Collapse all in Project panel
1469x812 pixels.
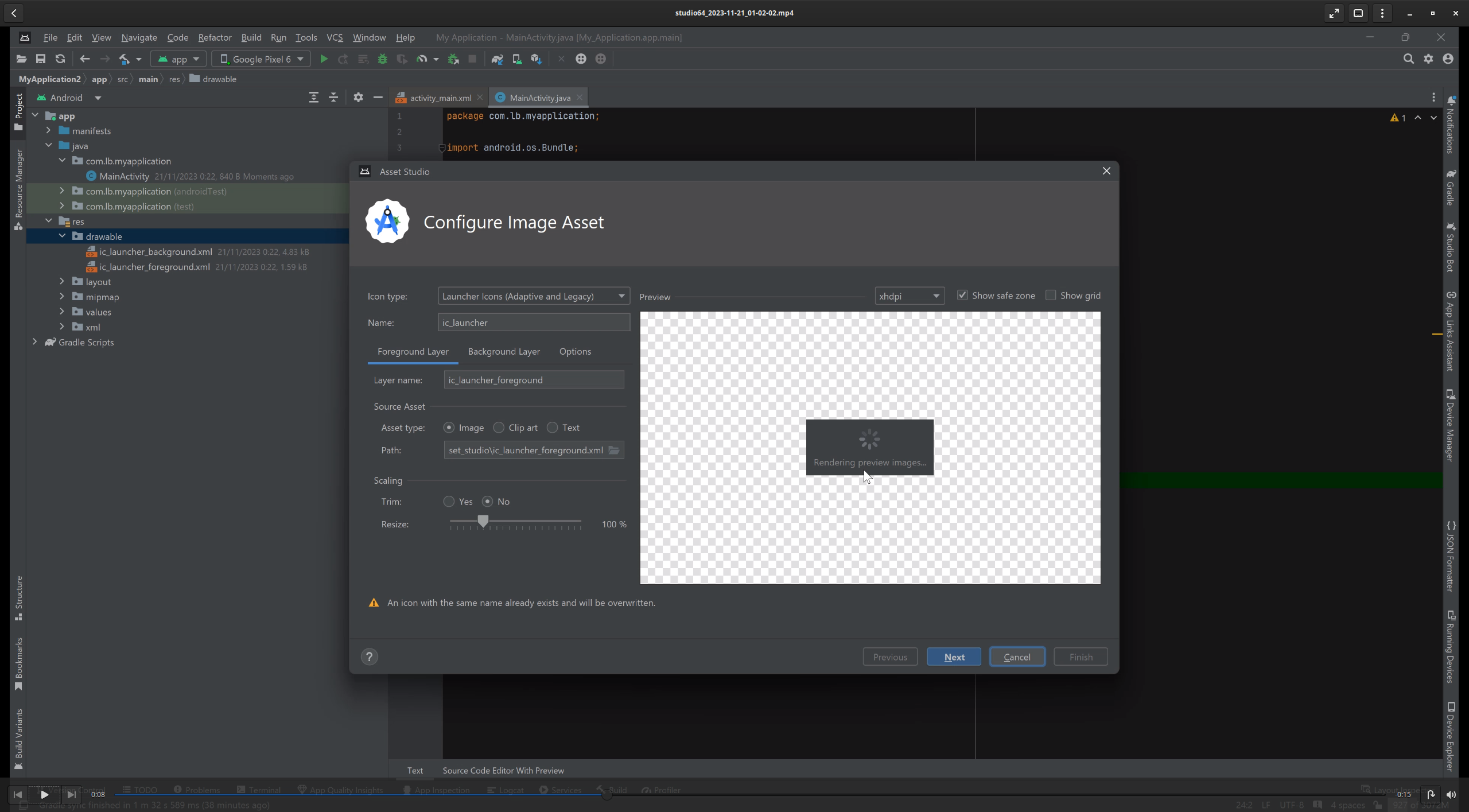click(333, 98)
